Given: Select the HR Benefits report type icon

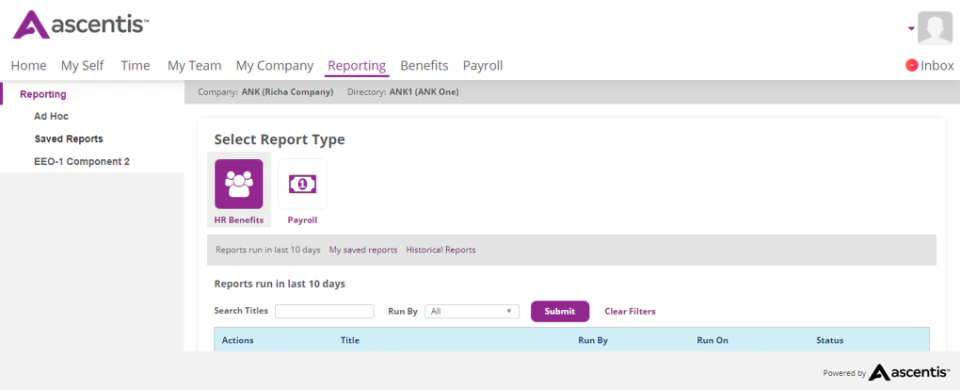Looking at the screenshot, I should [x=239, y=184].
